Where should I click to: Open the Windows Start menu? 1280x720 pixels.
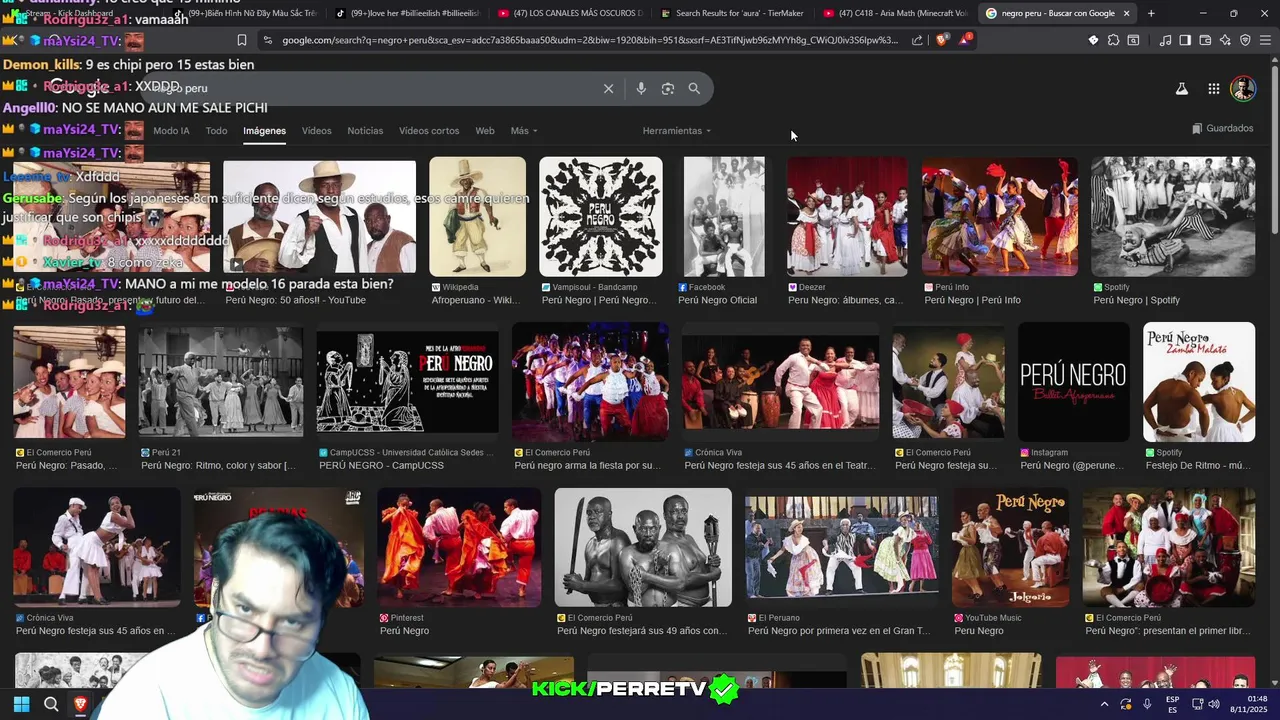[x=21, y=704]
